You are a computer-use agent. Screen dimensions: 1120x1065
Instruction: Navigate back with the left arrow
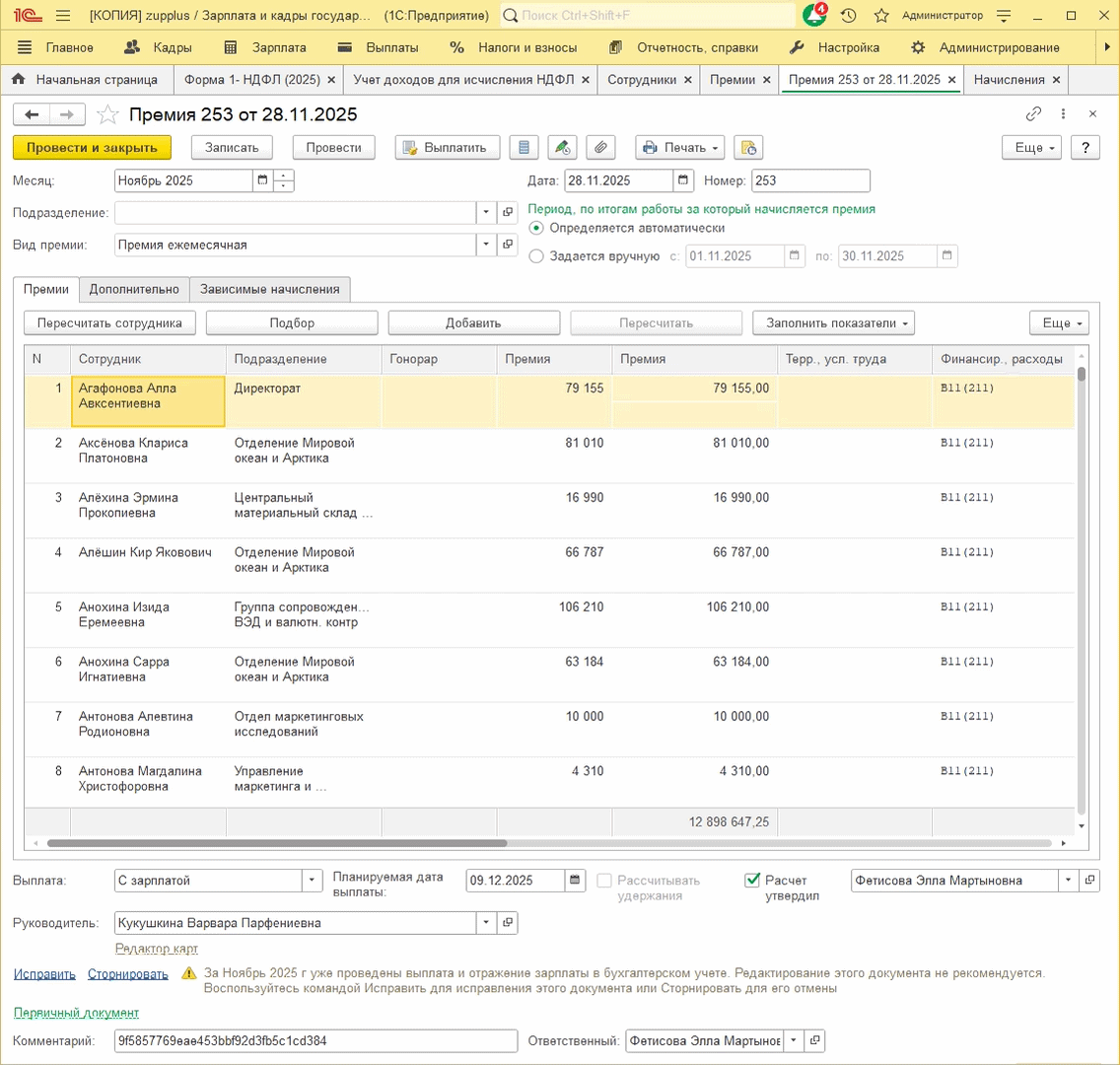point(32,114)
